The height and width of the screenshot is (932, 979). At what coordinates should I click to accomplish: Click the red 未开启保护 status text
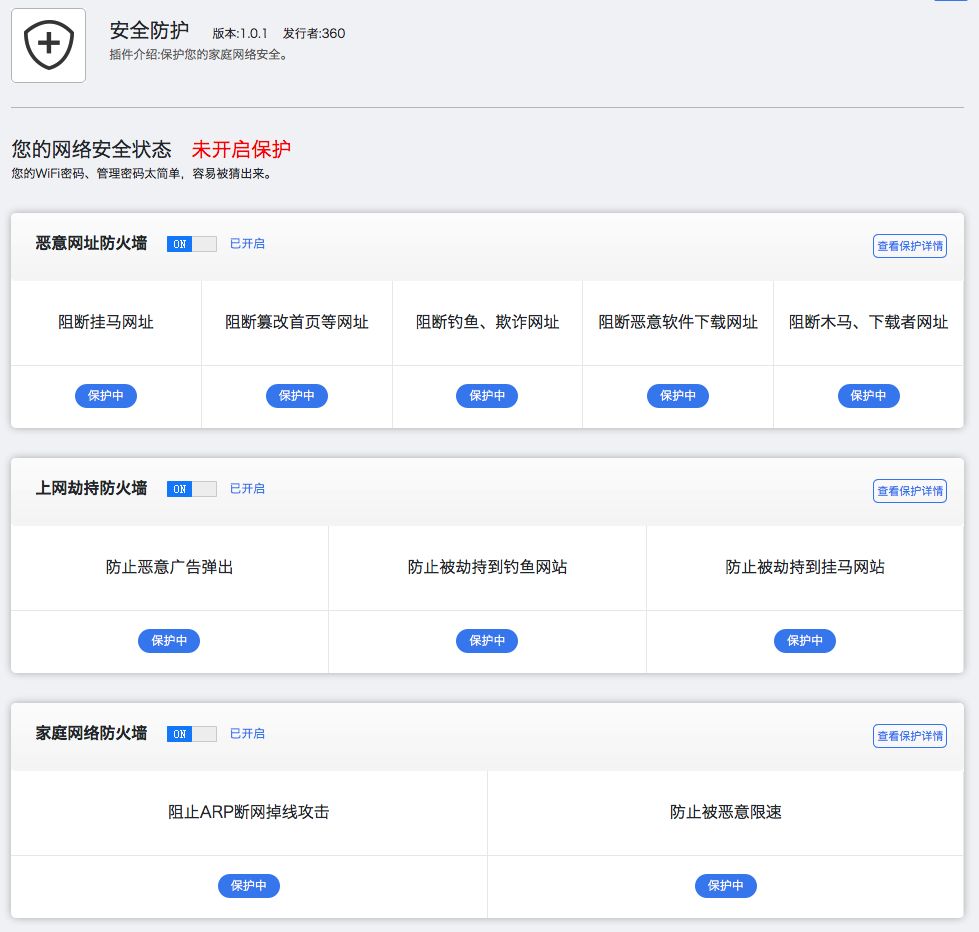(x=241, y=149)
